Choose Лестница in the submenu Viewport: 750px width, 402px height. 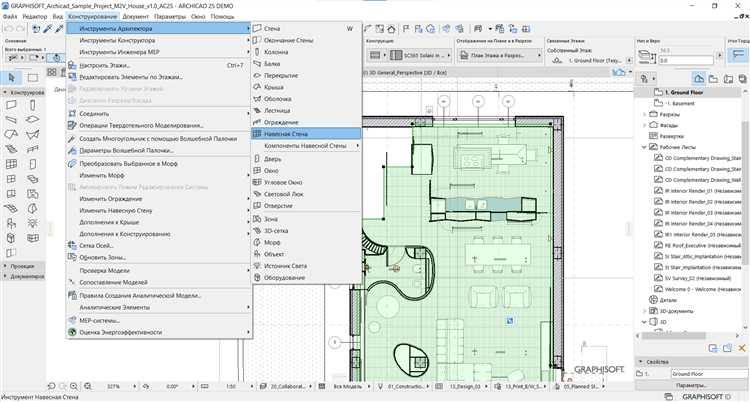(x=306, y=111)
